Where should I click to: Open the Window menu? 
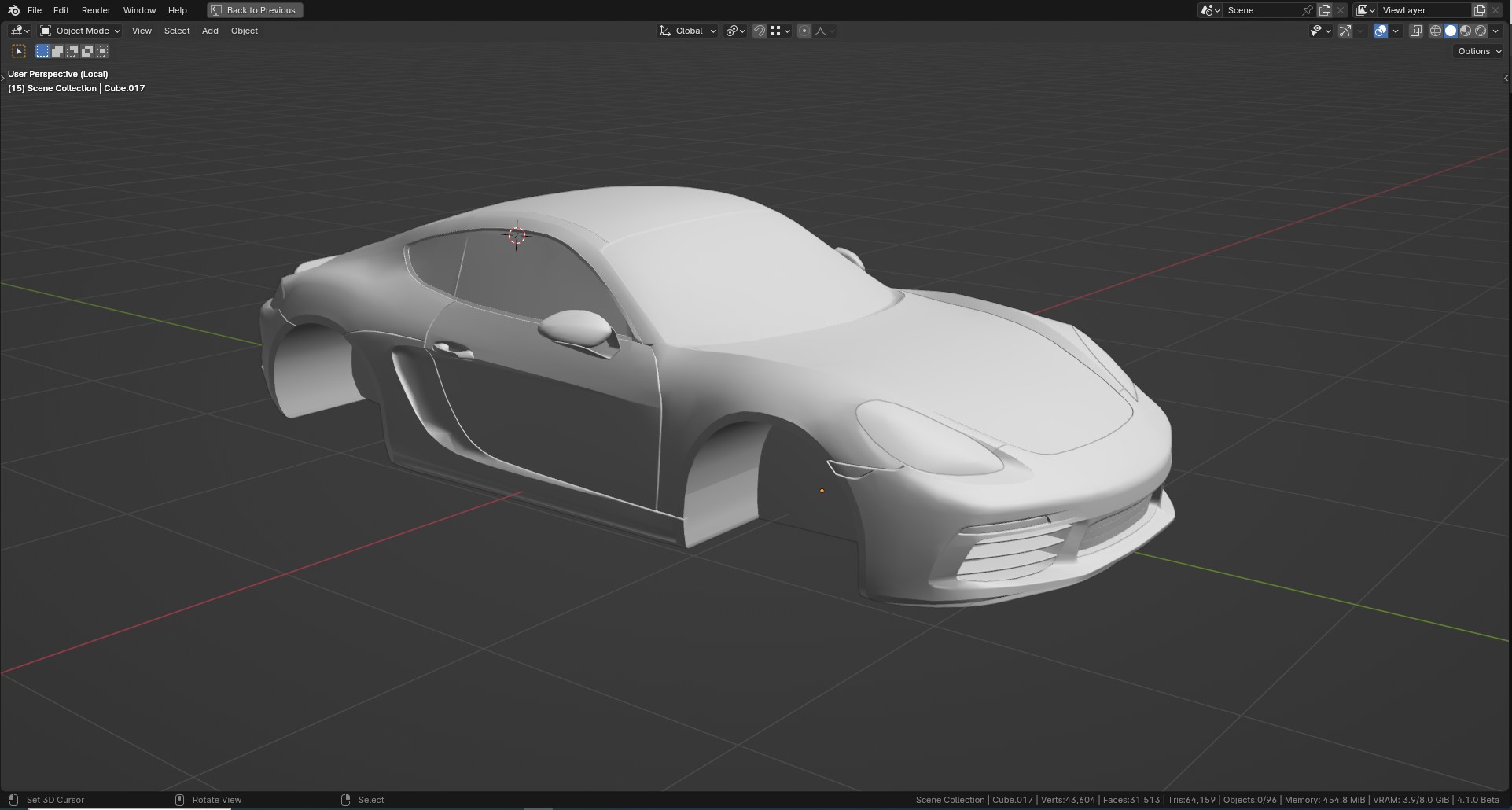tap(139, 10)
